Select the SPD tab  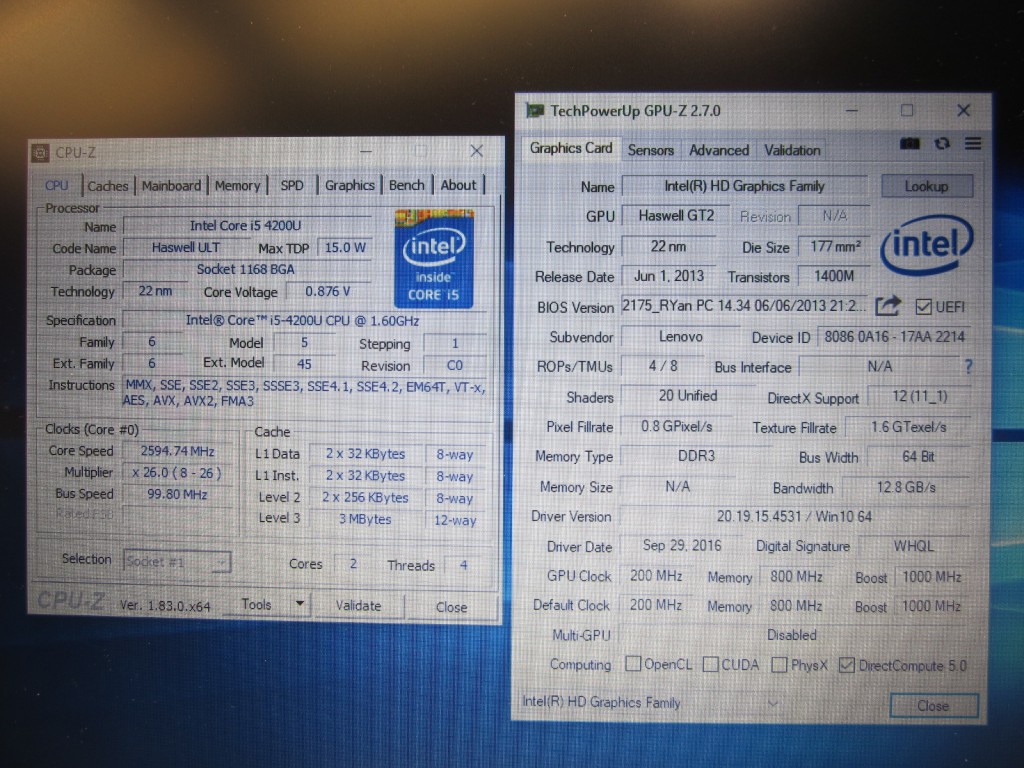(292, 185)
